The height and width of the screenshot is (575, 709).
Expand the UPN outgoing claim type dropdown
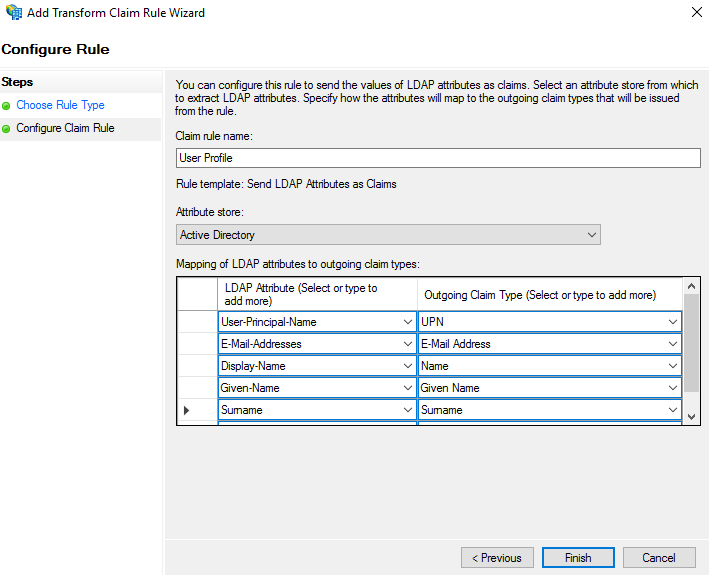(x=672, y=322)
